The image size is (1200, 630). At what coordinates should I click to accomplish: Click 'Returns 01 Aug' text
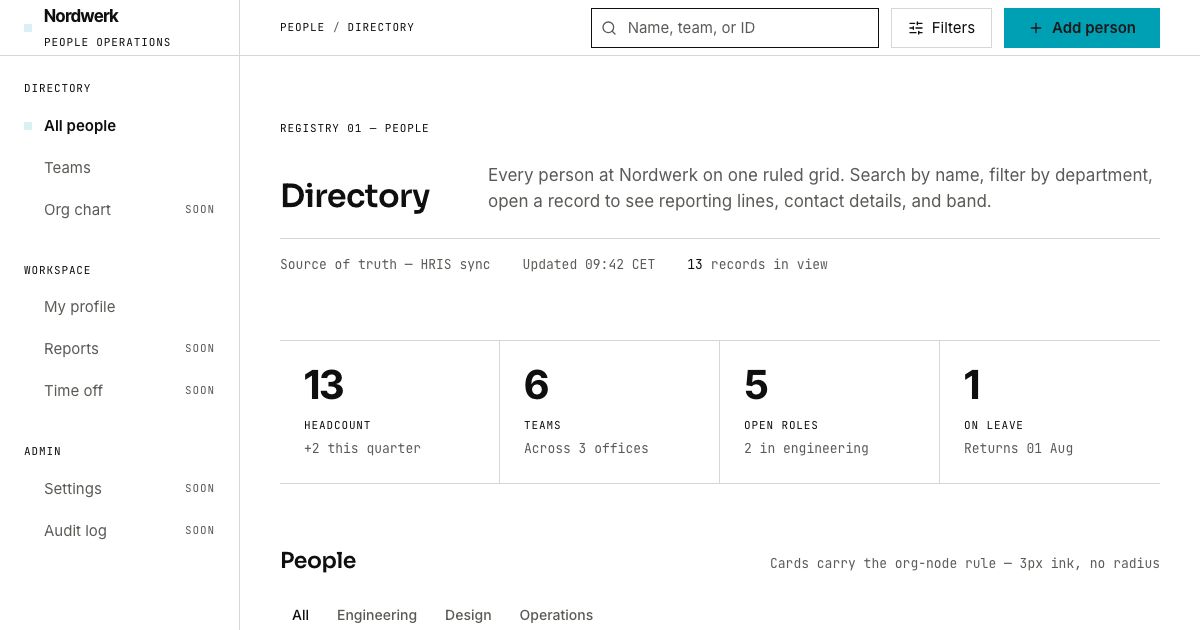pos(1018,449)
